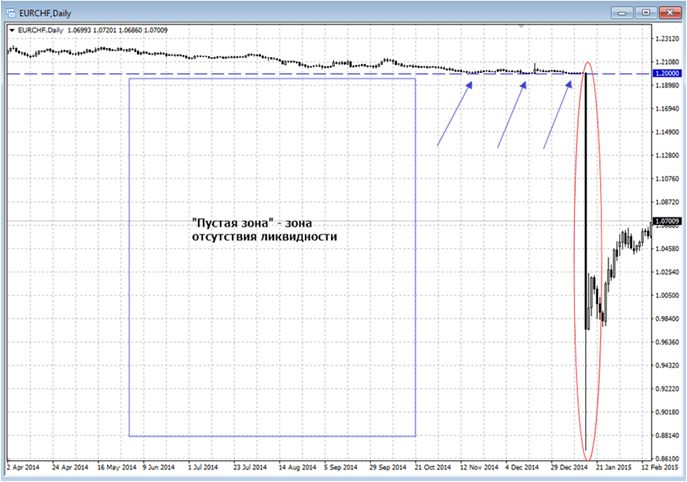Click the chart icon in the title bar
The width and height of the screenshot is (687, 482).
(12, 10)
